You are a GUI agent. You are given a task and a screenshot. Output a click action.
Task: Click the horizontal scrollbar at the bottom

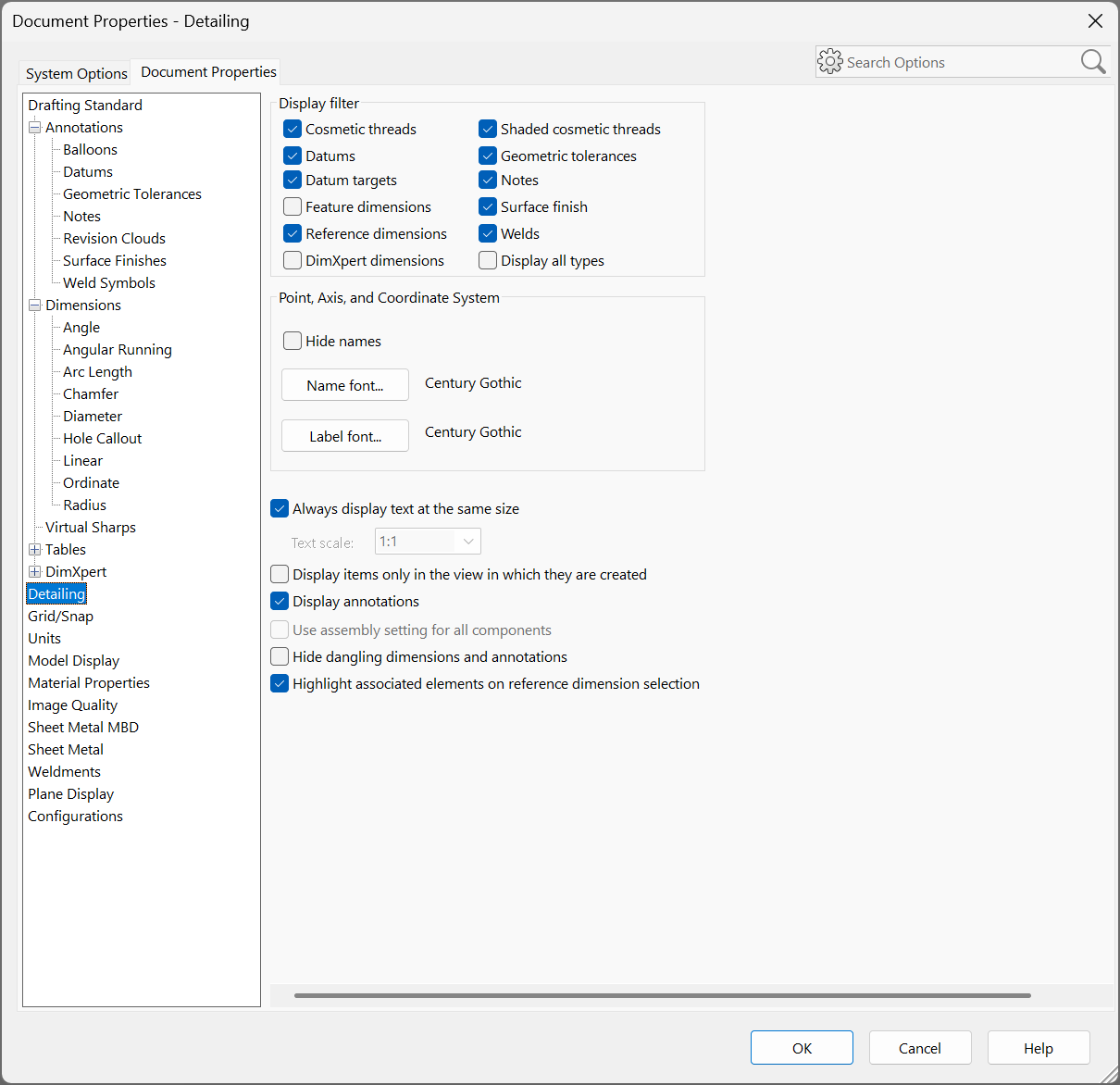click(662, 996)
